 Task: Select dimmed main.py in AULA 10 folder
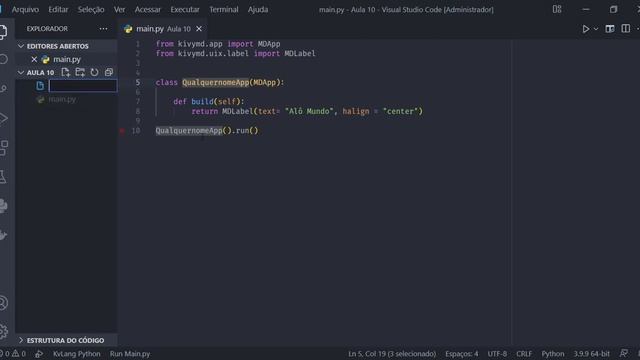coord(62,99)
